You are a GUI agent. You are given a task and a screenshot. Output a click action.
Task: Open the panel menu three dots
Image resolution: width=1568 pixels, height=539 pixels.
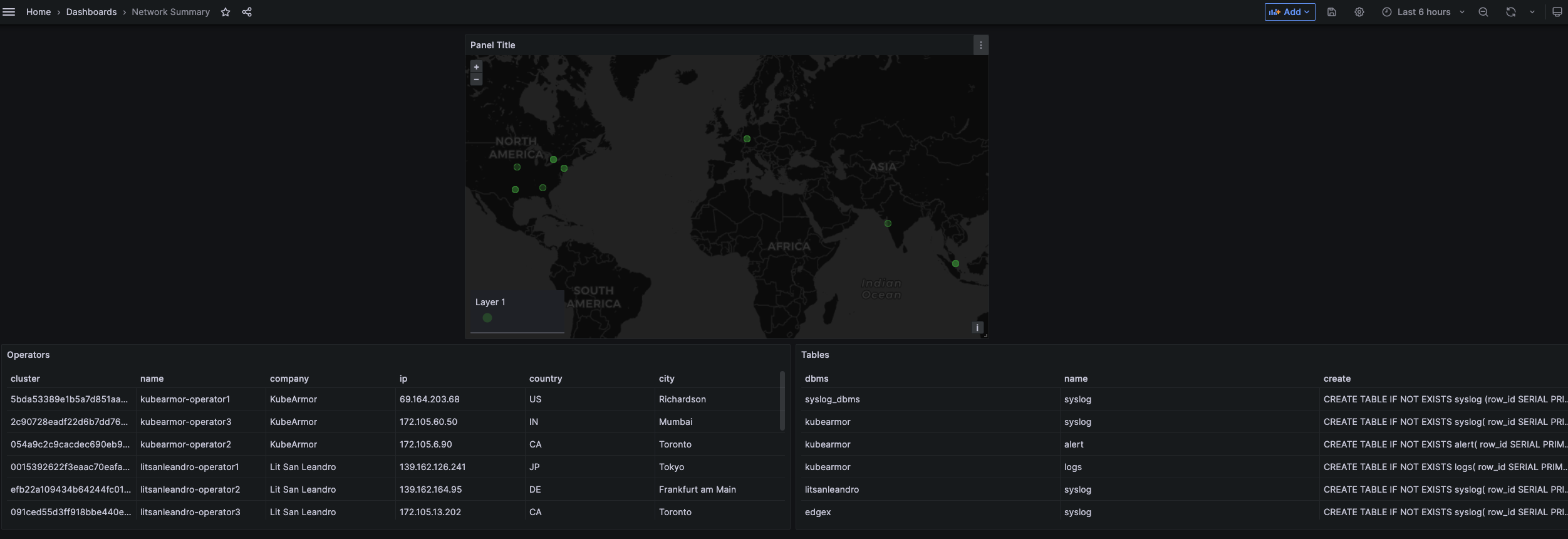(981, 45)
